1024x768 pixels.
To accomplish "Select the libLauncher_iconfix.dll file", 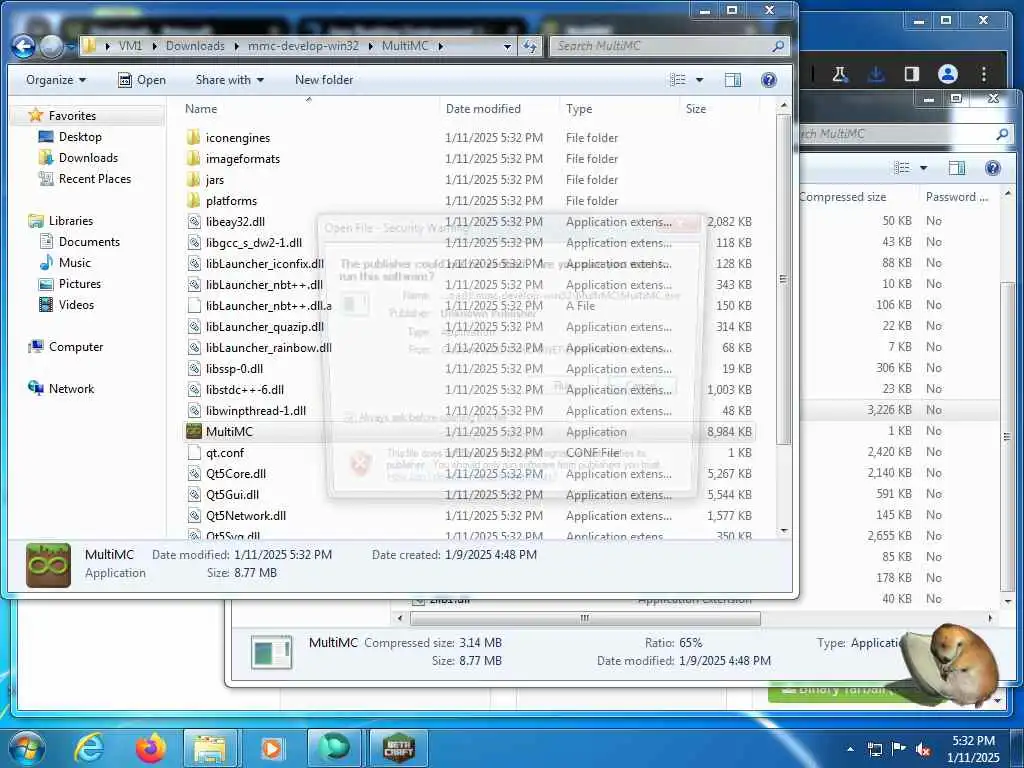I will (264, 263).
